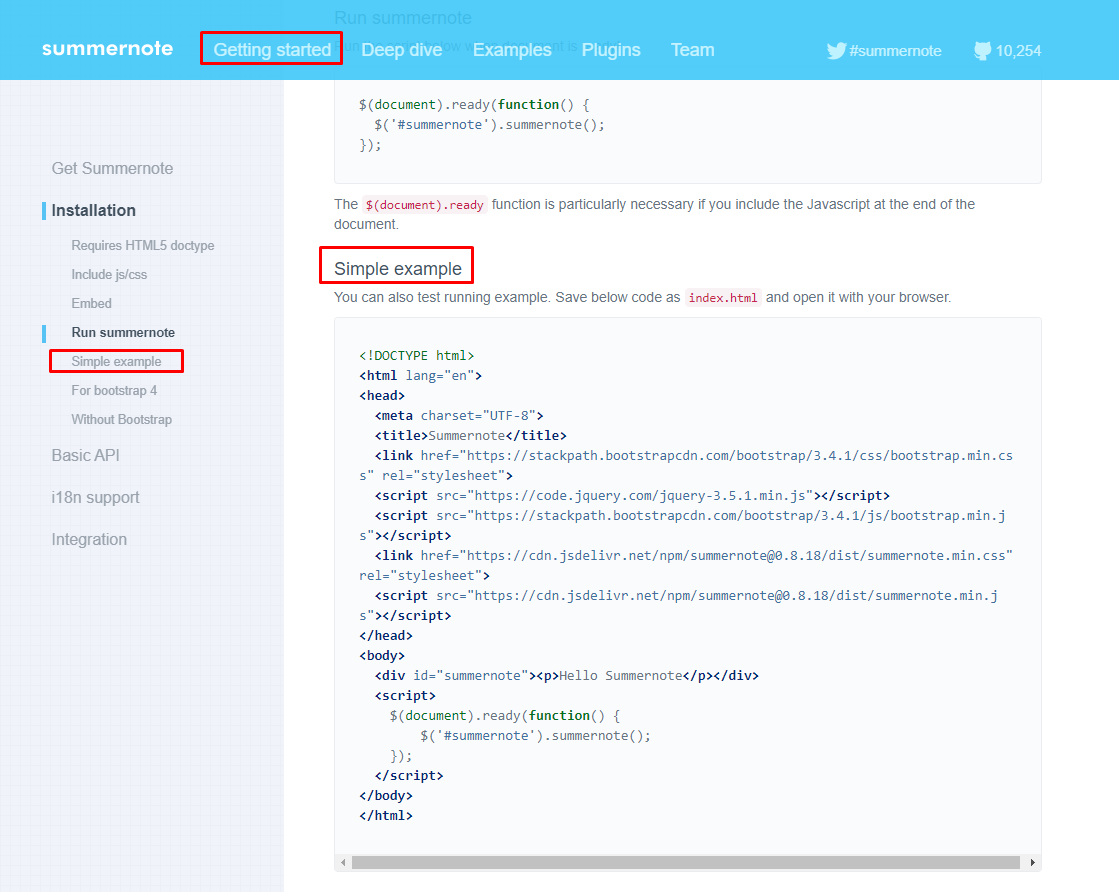
Task: Jump to Embed section
Action: point(91,303)
